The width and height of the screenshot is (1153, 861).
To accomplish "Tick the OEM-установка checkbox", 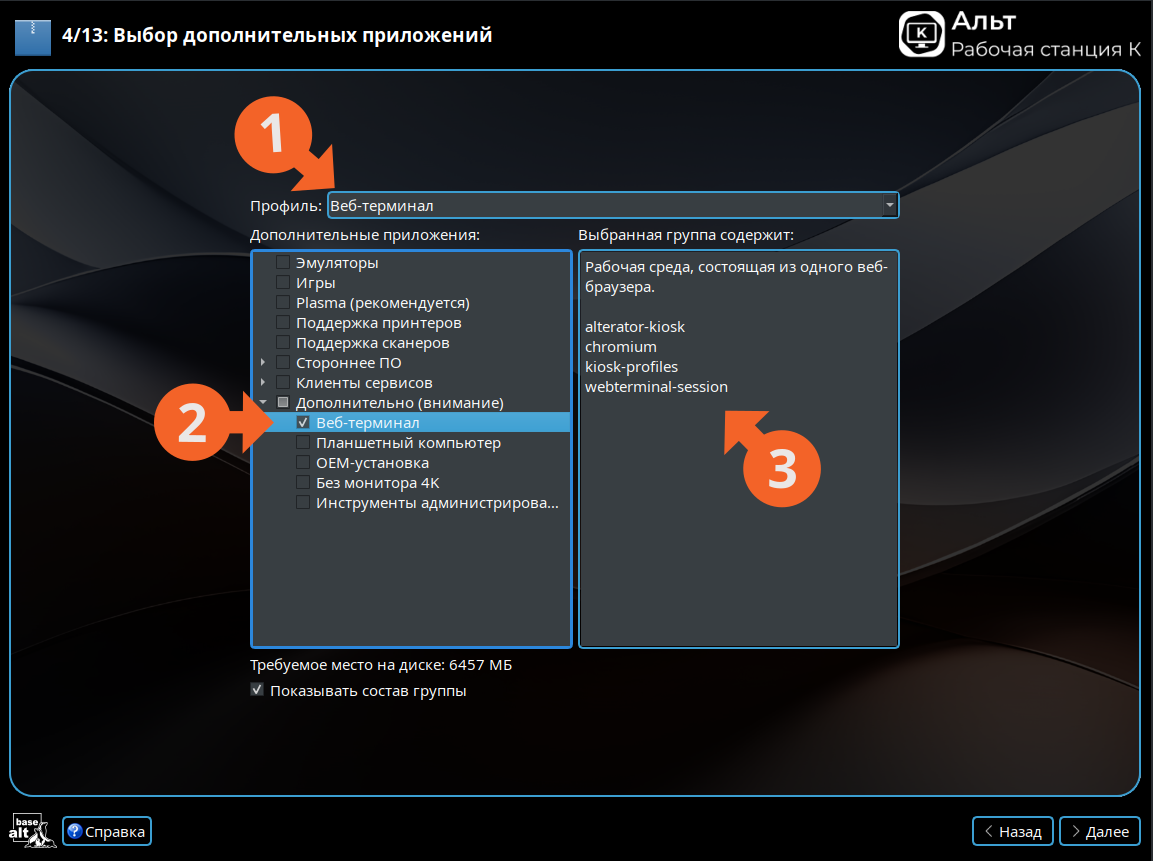I will [303, 463].
